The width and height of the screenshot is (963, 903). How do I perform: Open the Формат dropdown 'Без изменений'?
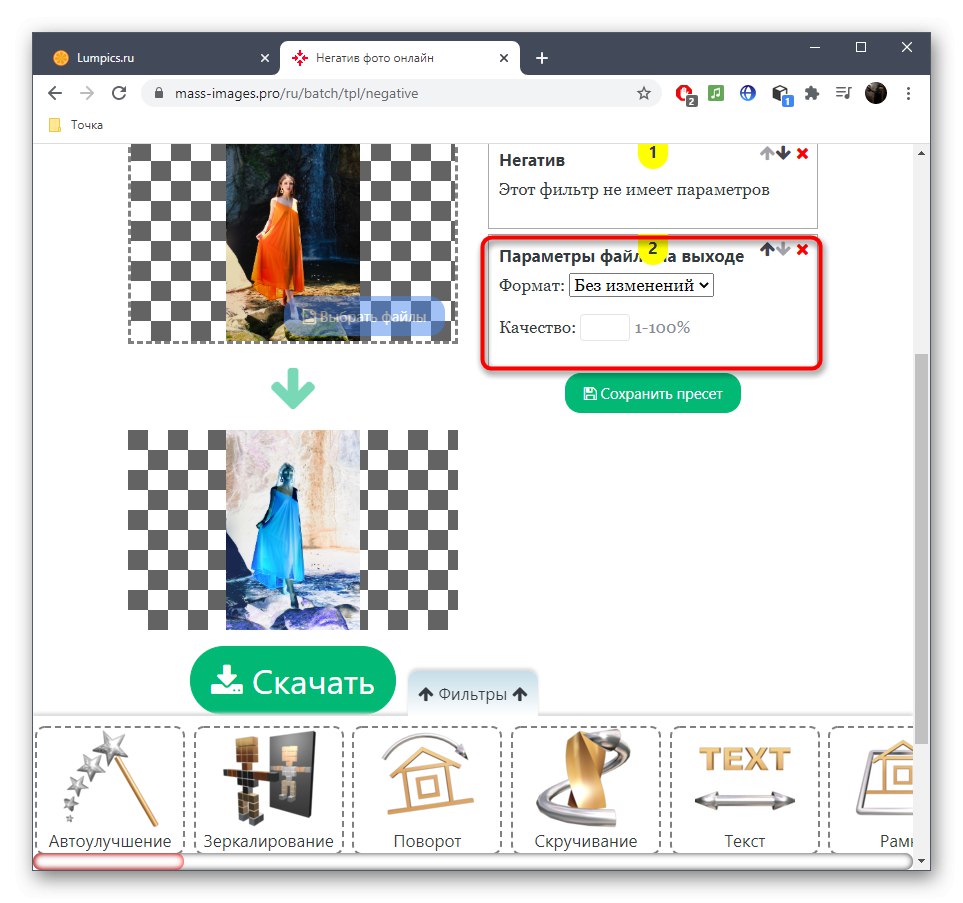coord(641,286)
